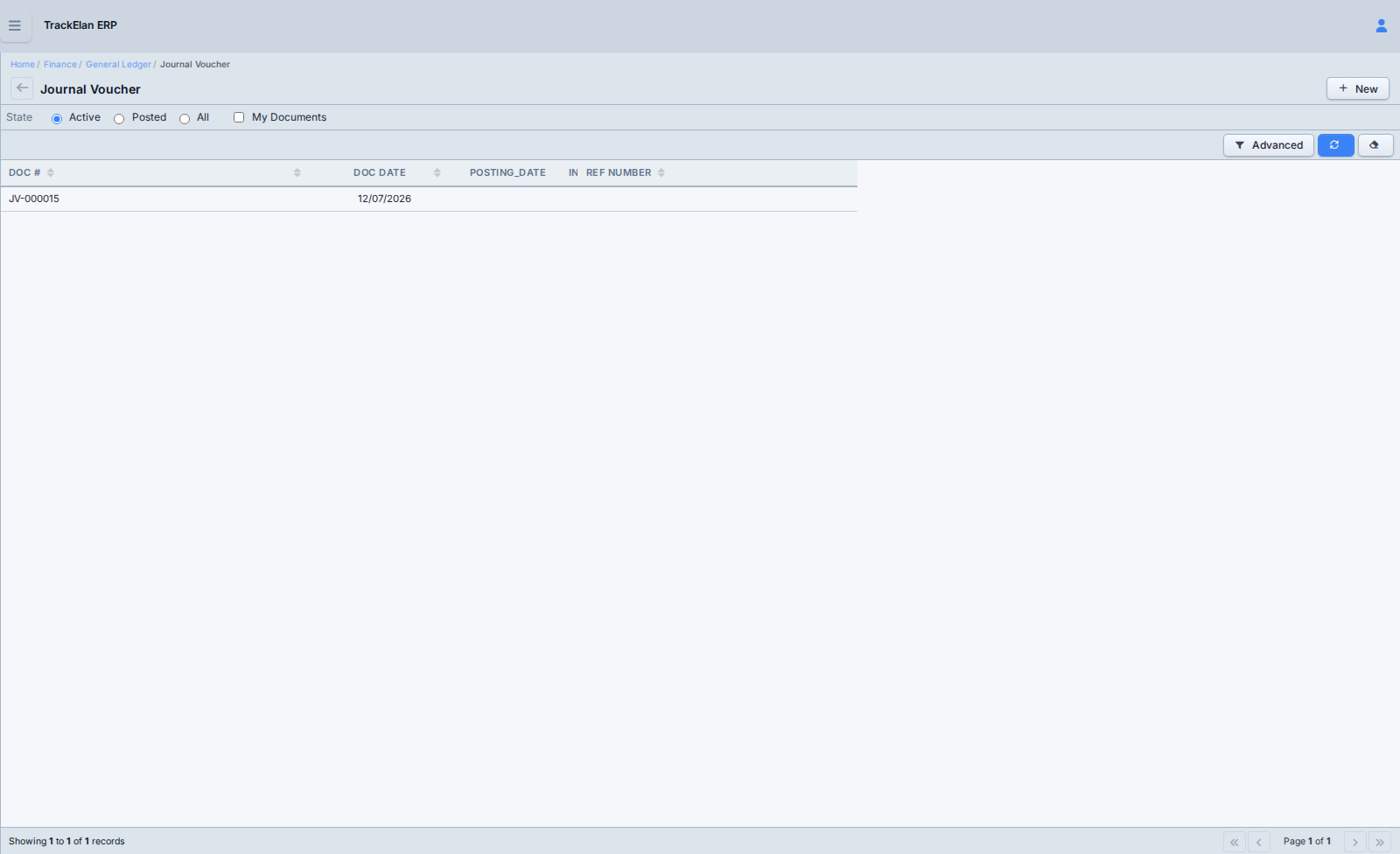Screen dimensions: 1400x854
Task: Clear filters with the eraser button
Action: pyautogui.click(x=1375, y=145)
